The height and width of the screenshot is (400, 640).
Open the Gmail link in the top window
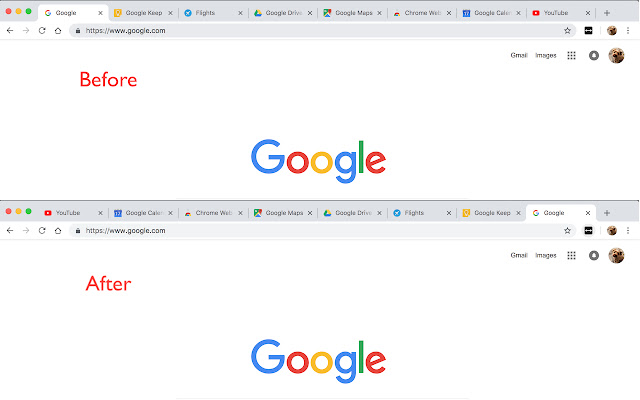(519, 56)
